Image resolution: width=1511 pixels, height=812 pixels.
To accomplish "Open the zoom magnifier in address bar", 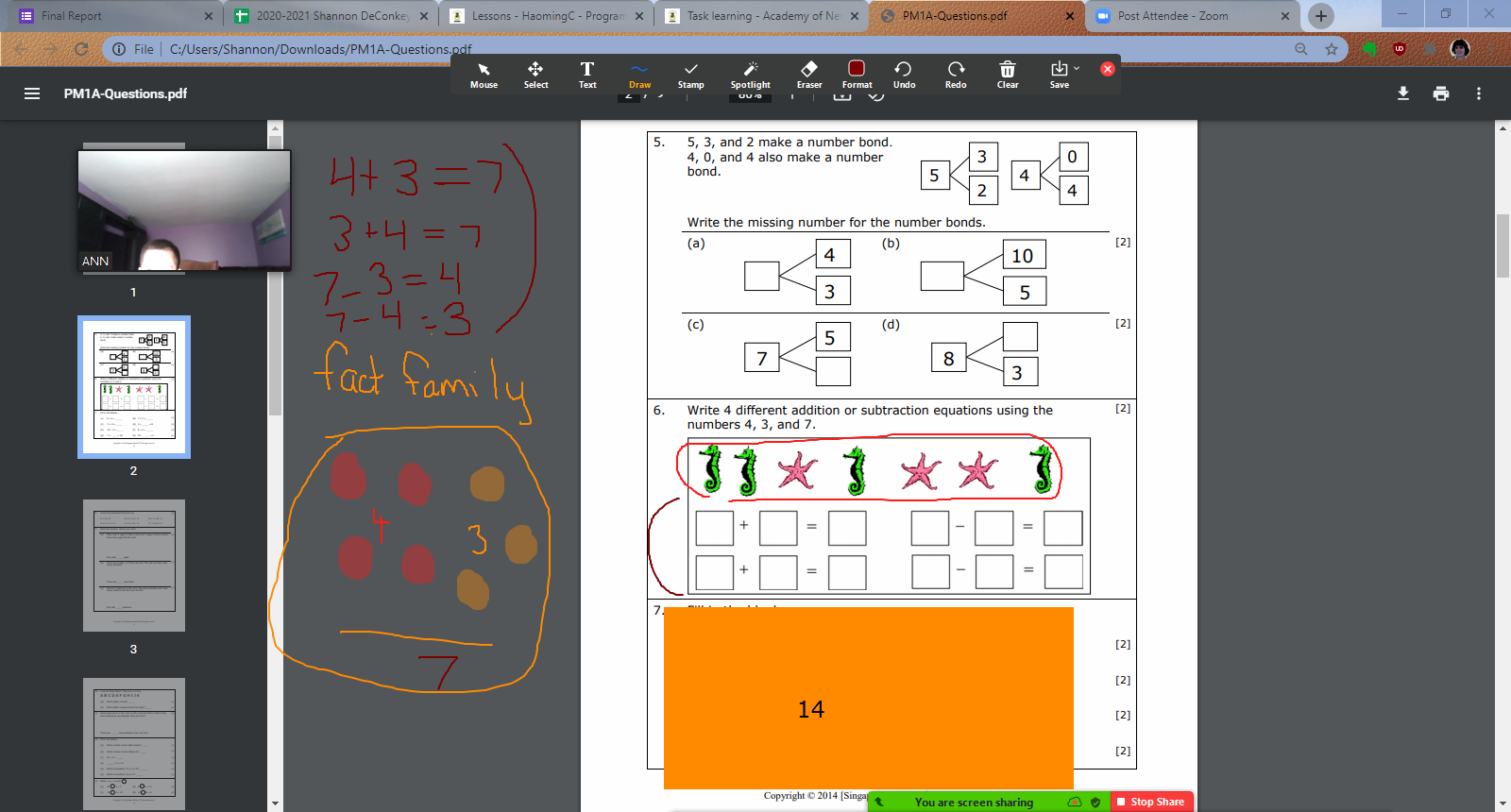I will pos(1301,49).
